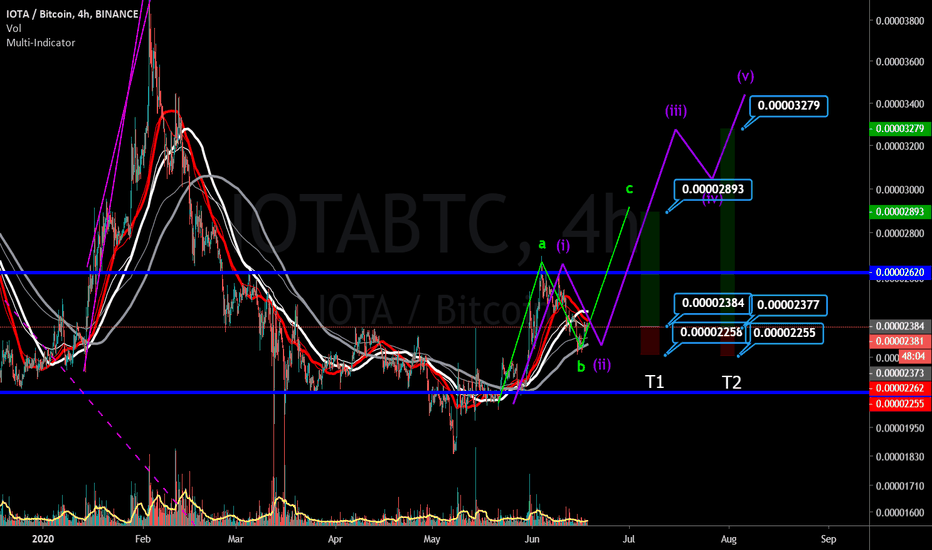Click the Mar label on time axis

pos(236,539)
